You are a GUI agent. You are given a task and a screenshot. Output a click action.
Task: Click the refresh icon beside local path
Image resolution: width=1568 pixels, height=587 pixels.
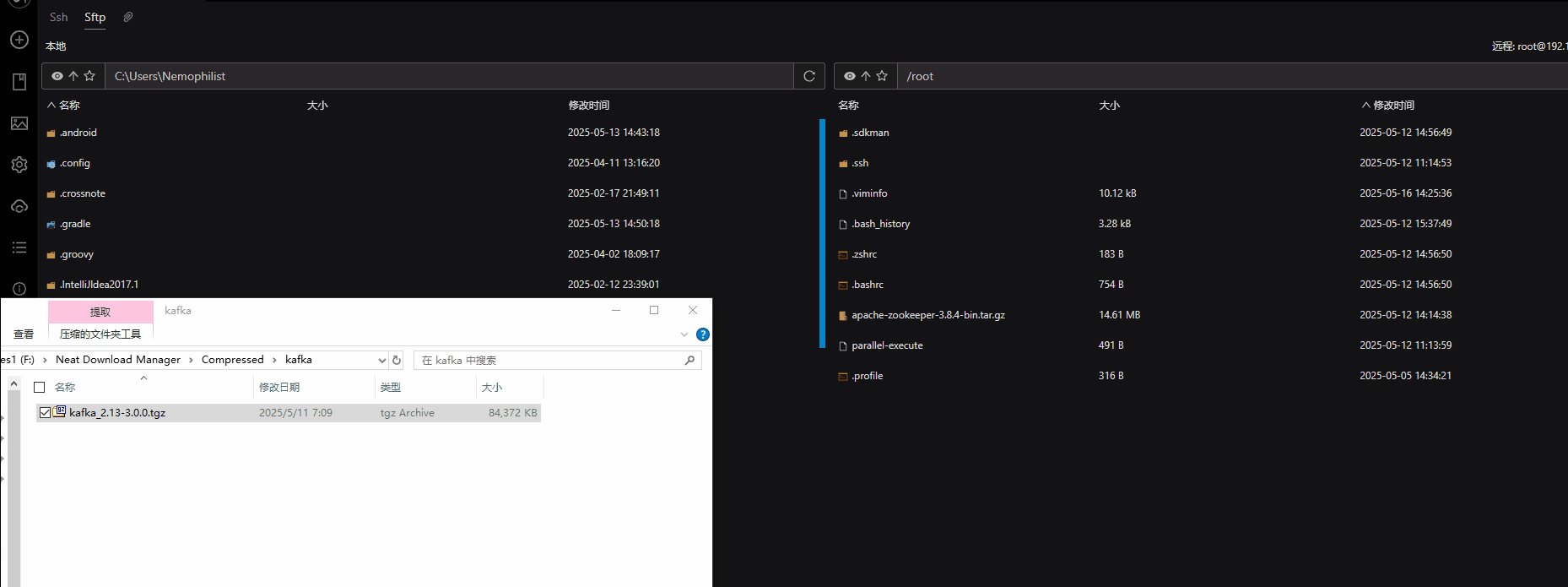click(x=809, y=76)
